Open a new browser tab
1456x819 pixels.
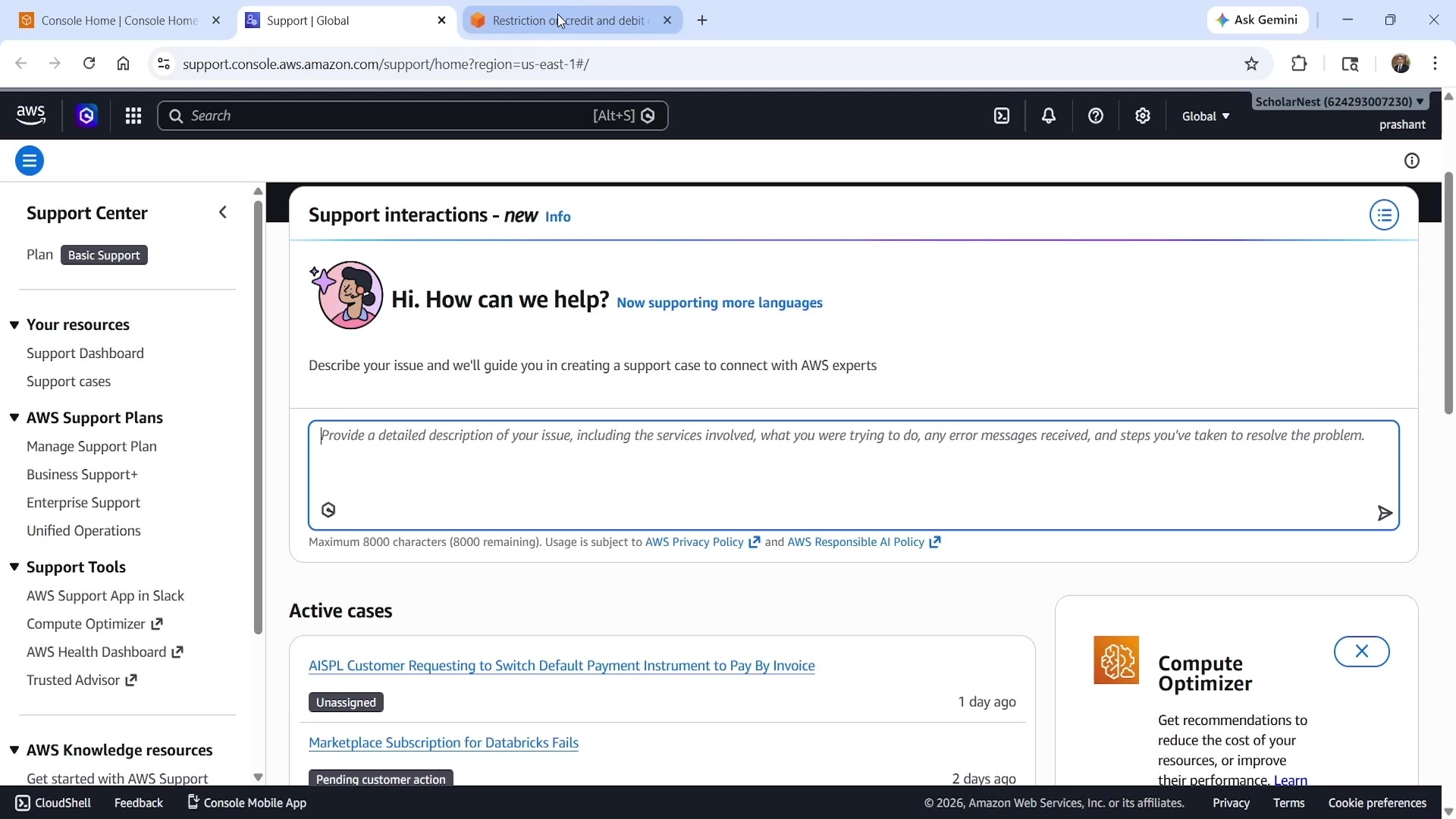702,20
